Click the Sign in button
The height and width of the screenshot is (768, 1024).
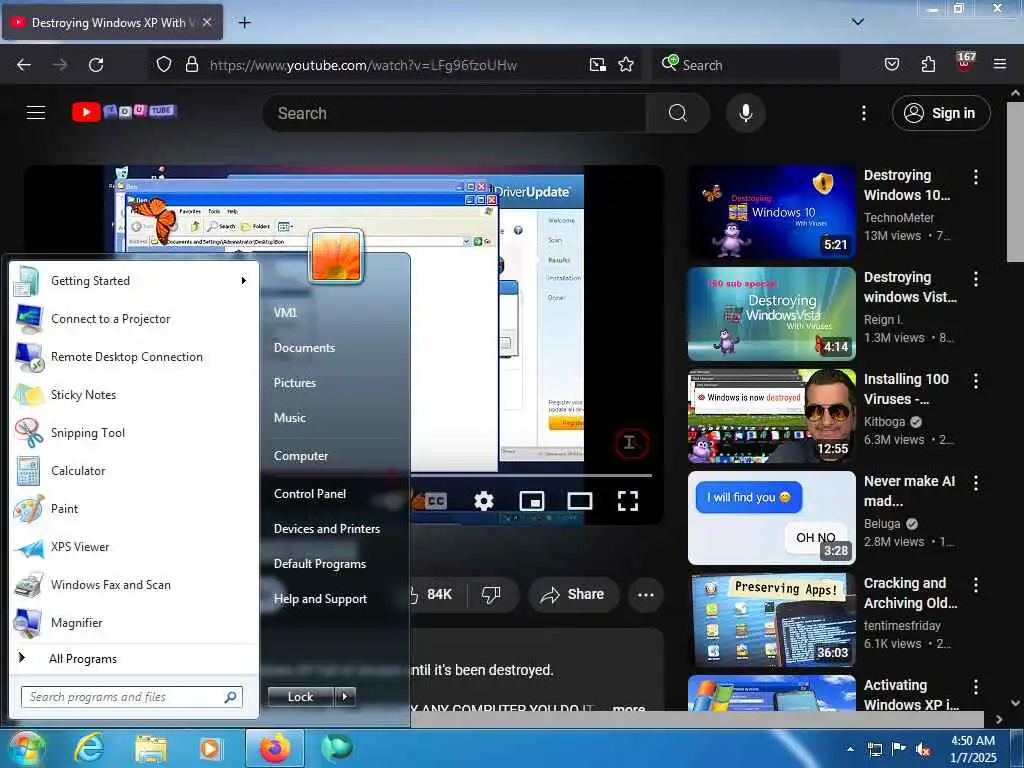[941, 113]
